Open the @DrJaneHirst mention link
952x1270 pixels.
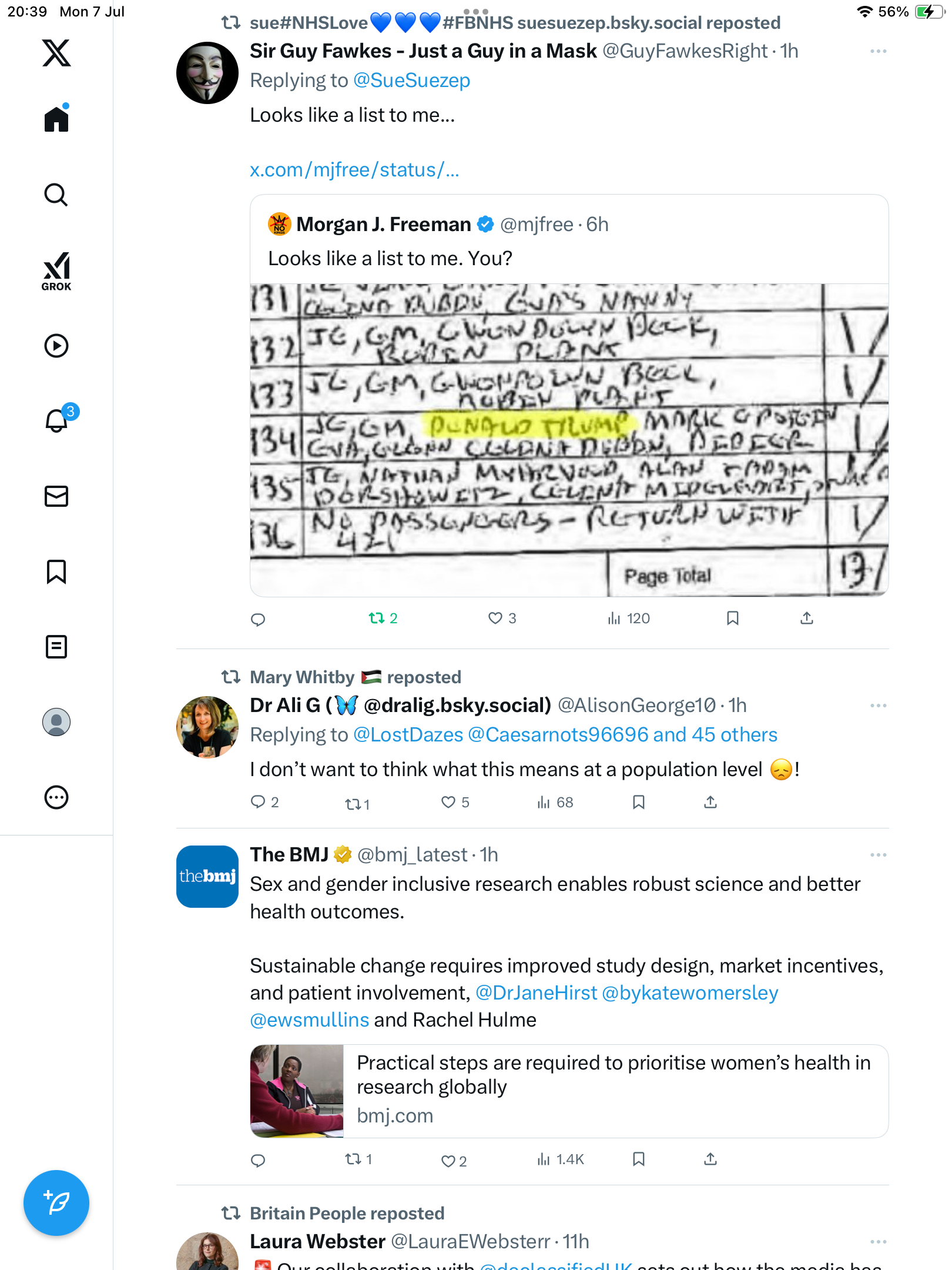click(x=536, y=993)
